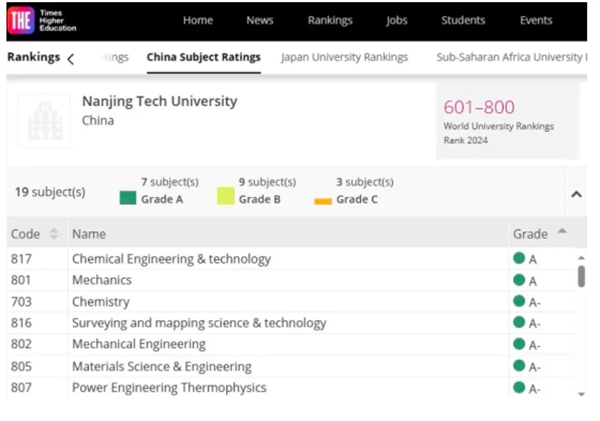Image resolution: width=600 pixels, height=421 pixels.
Task: Click the 7 subject(s) count
Action: coord(170,182)
